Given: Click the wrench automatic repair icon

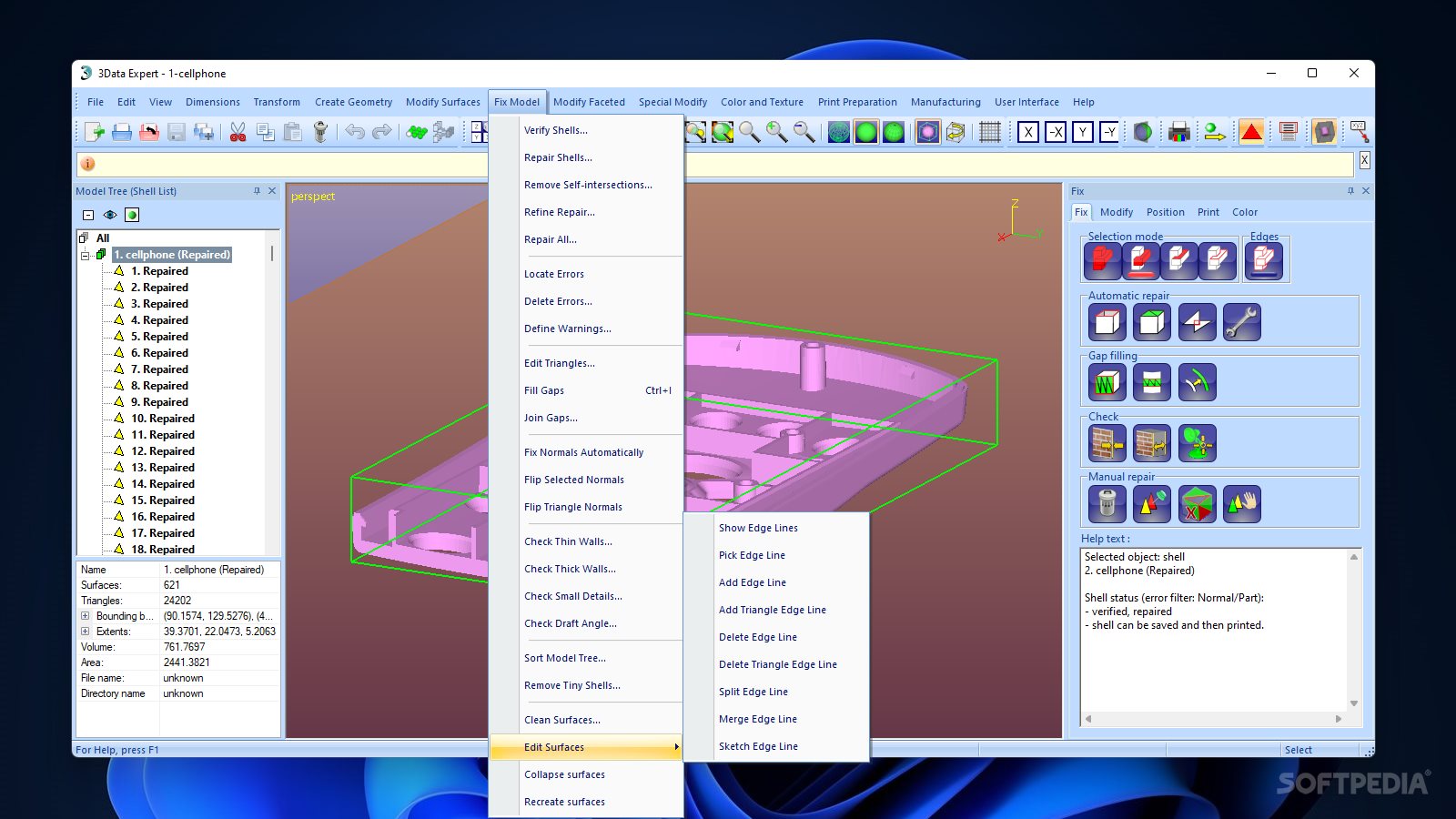Looking at the screenshot, I should pos(1241,322).
